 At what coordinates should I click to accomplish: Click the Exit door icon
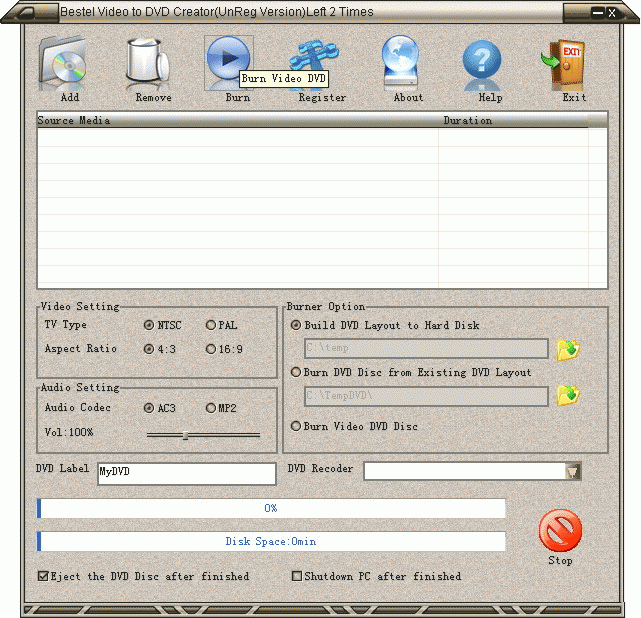564,65
